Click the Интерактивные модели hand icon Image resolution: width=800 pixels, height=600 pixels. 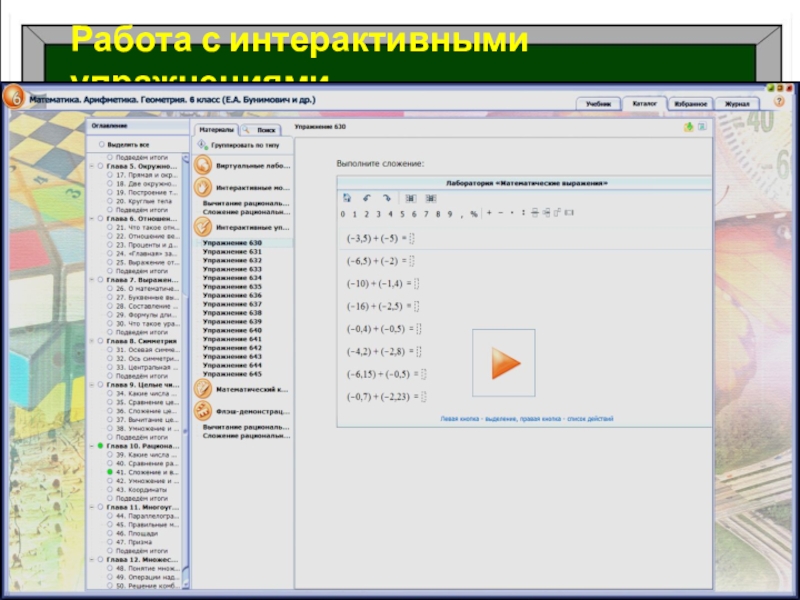203,187
